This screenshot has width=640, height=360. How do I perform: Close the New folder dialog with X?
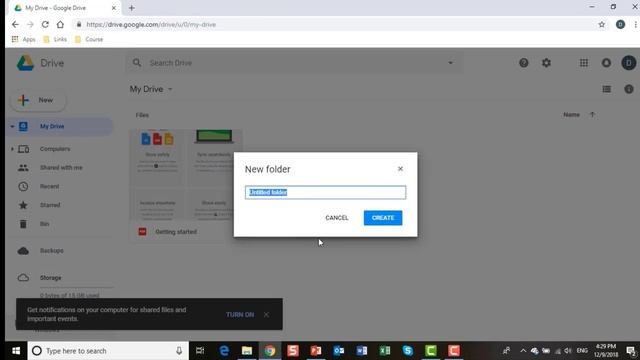point(400,169)
